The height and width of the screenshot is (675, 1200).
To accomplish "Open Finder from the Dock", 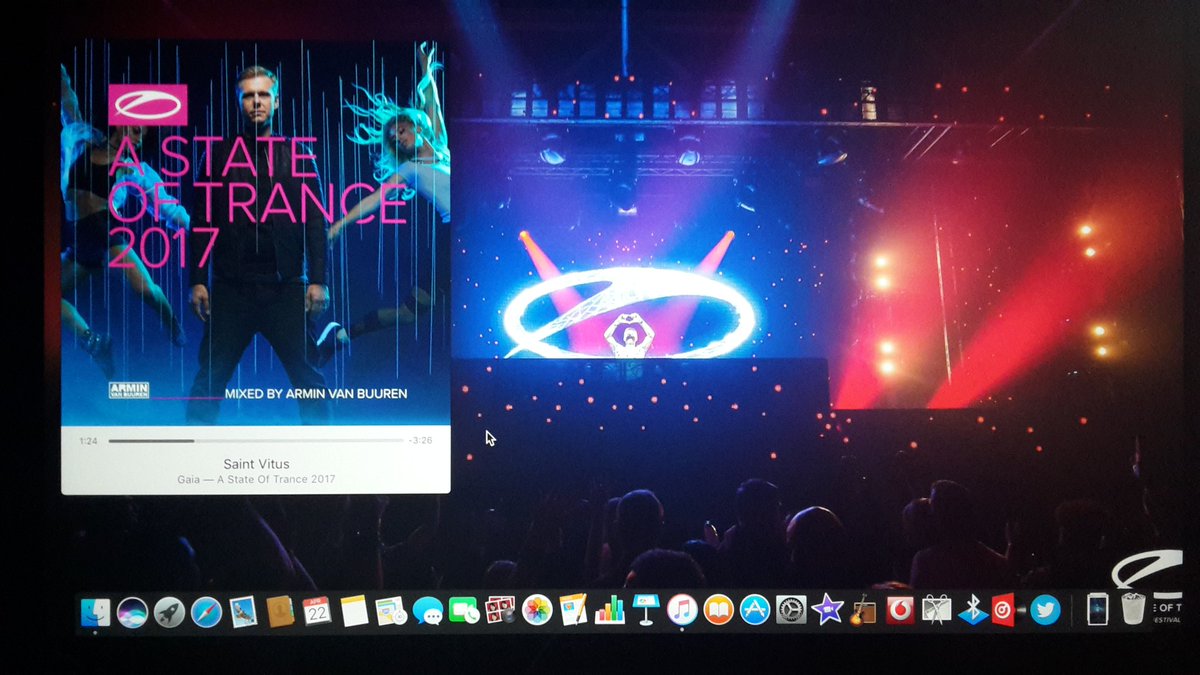I will (x=95, y=611).
